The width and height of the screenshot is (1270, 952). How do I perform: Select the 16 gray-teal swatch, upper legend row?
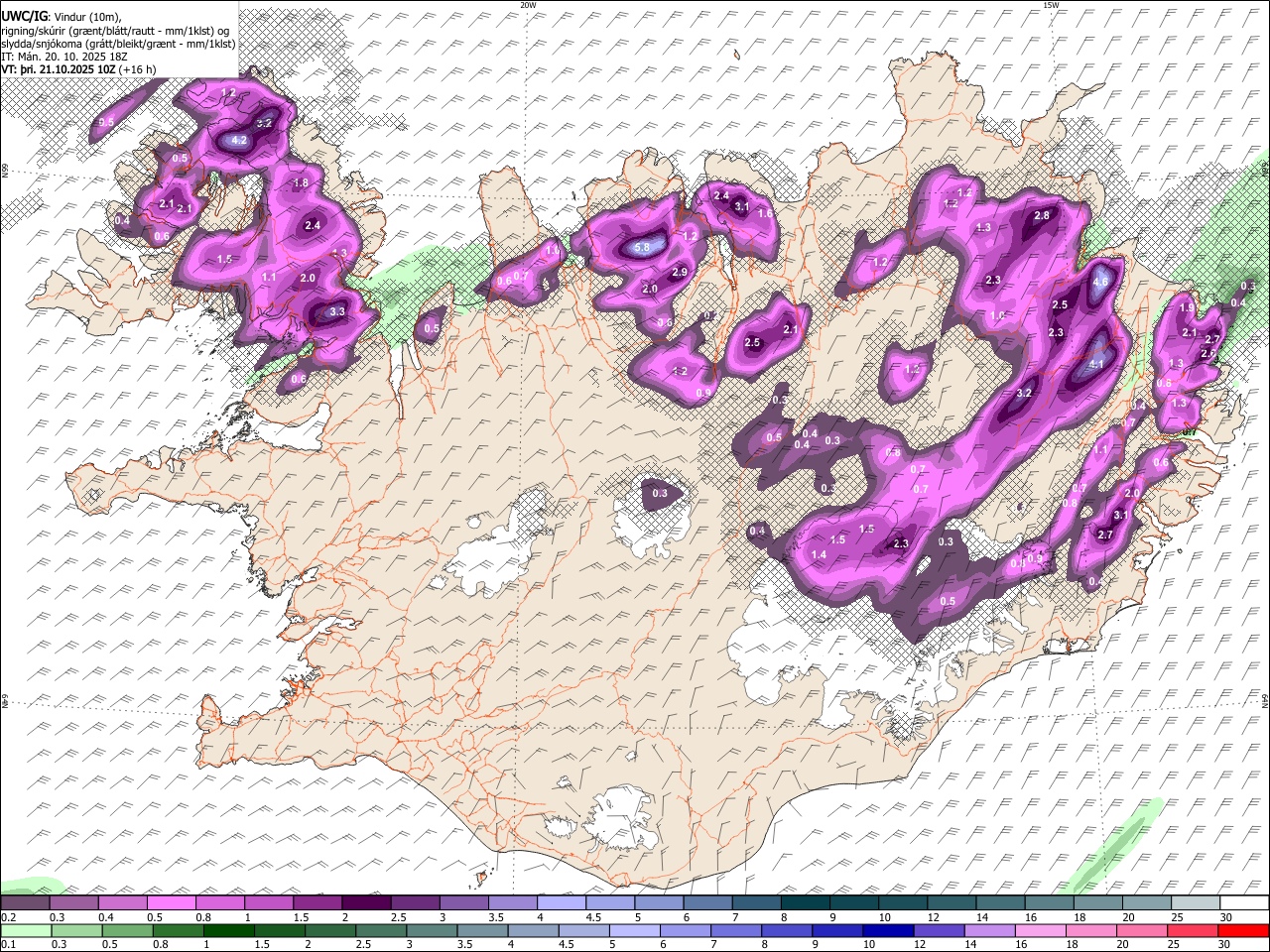1049,903
